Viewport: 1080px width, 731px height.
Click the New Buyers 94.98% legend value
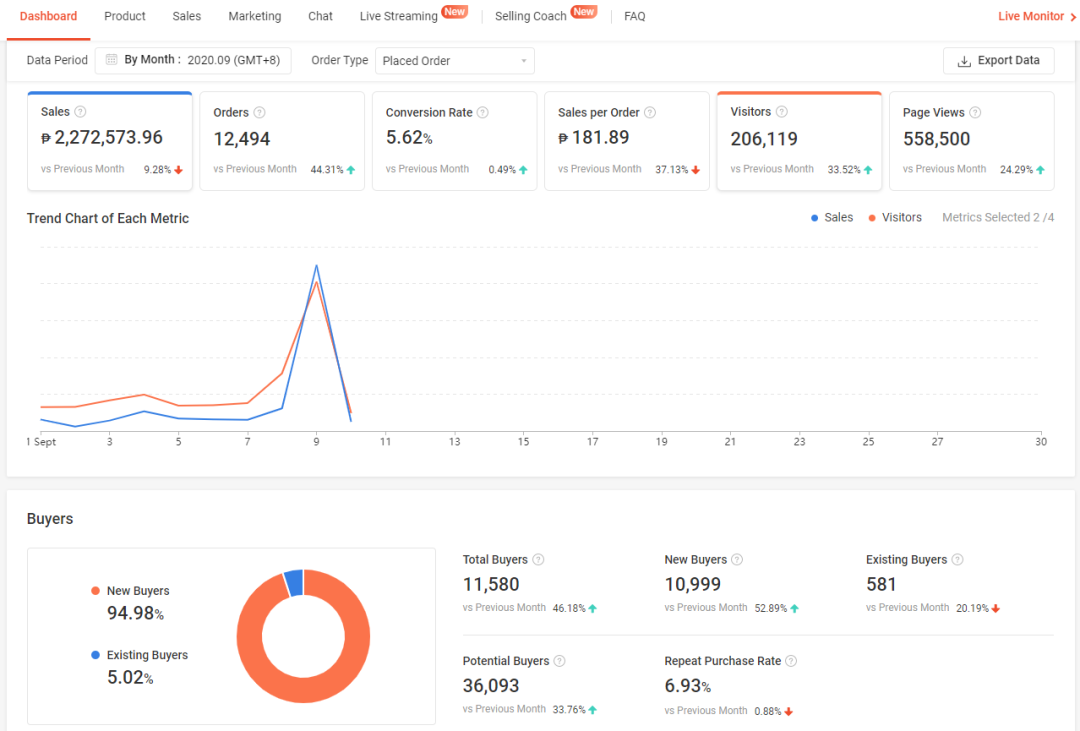(135, 613)
